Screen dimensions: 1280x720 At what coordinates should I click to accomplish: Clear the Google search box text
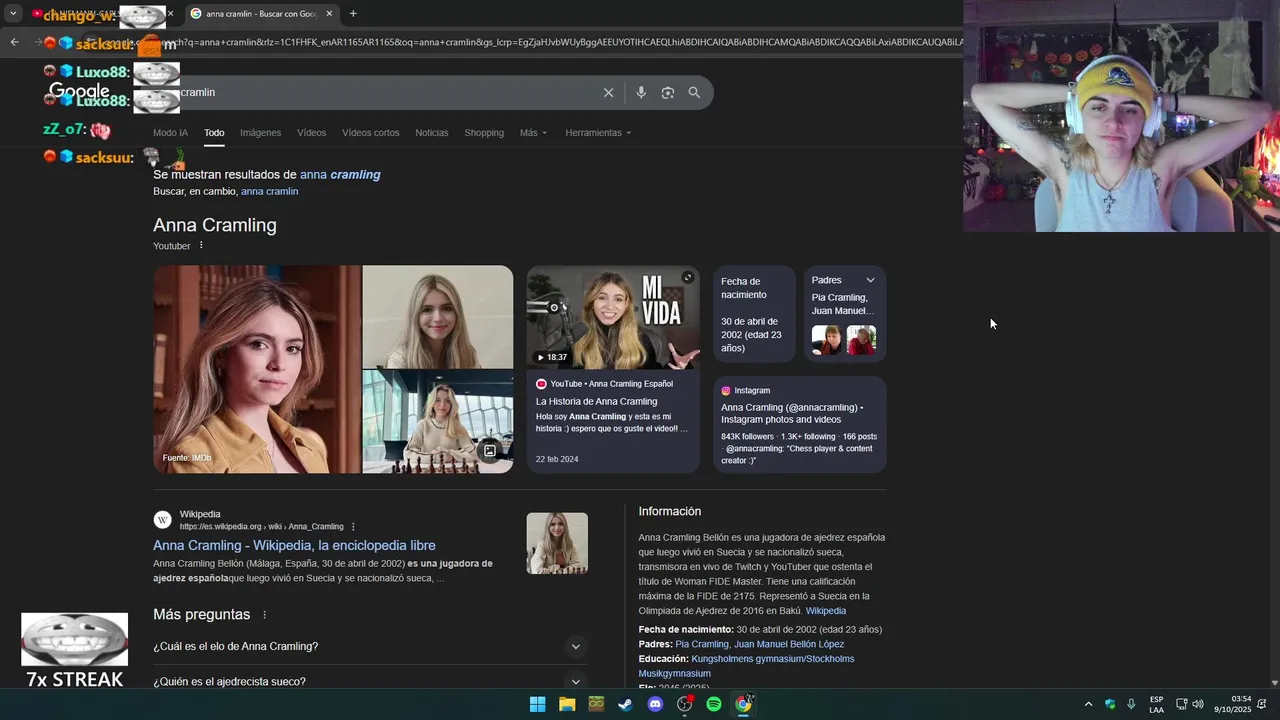pyautogui.click(x=608, y=93)
